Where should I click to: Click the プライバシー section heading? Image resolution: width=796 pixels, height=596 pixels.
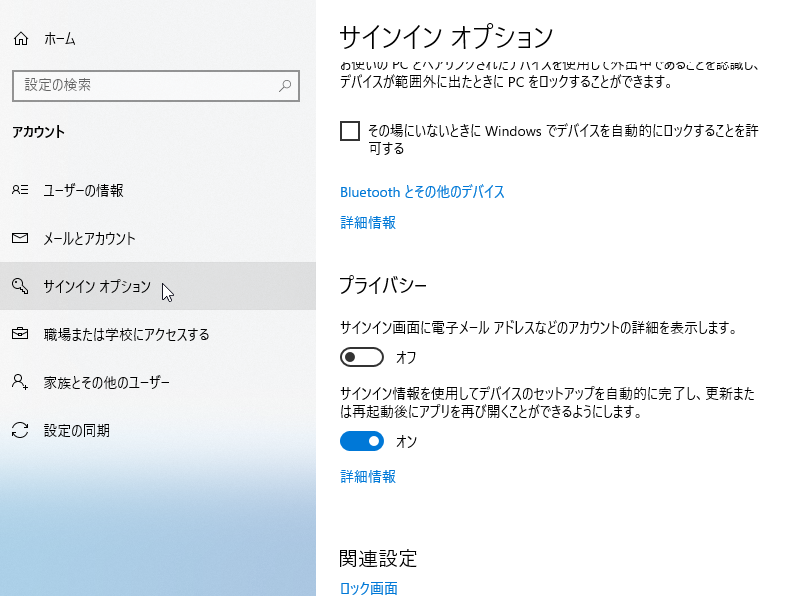383,285
